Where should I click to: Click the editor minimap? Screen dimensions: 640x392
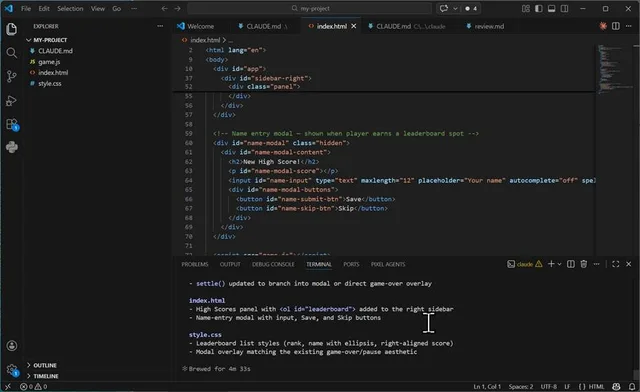616,69
